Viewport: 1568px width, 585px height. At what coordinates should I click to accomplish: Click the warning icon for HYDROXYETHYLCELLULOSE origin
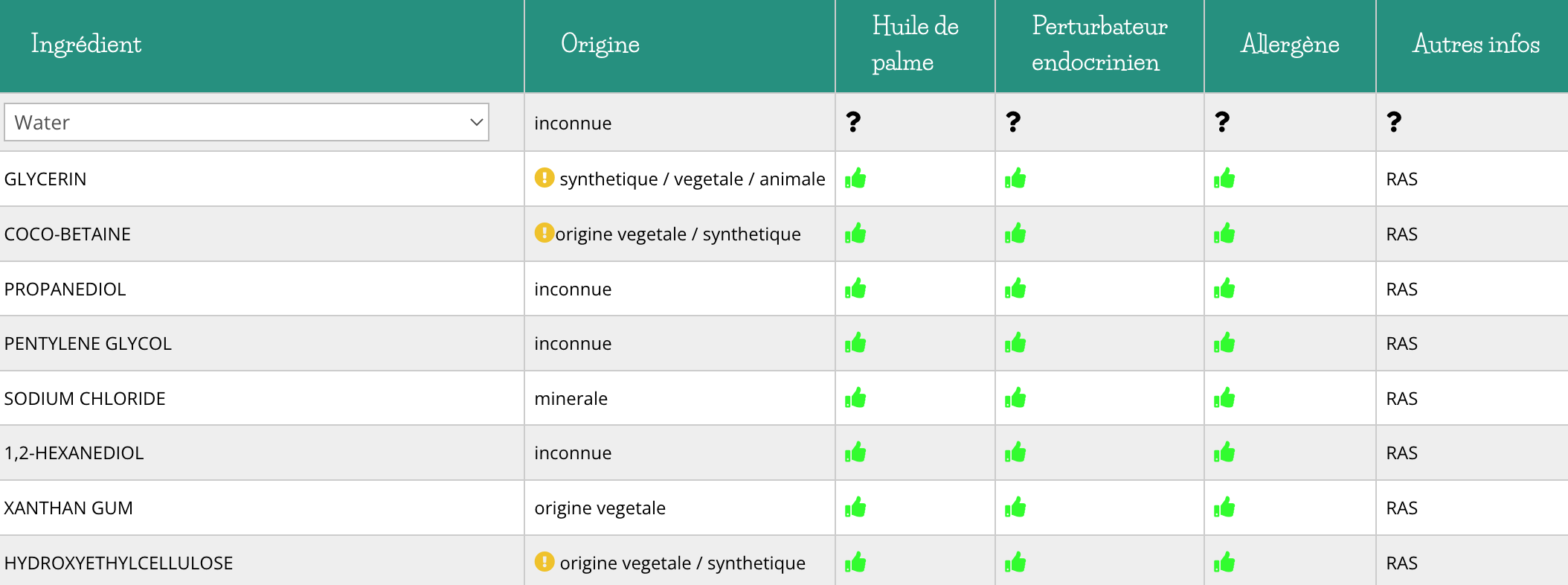(544, 562)
